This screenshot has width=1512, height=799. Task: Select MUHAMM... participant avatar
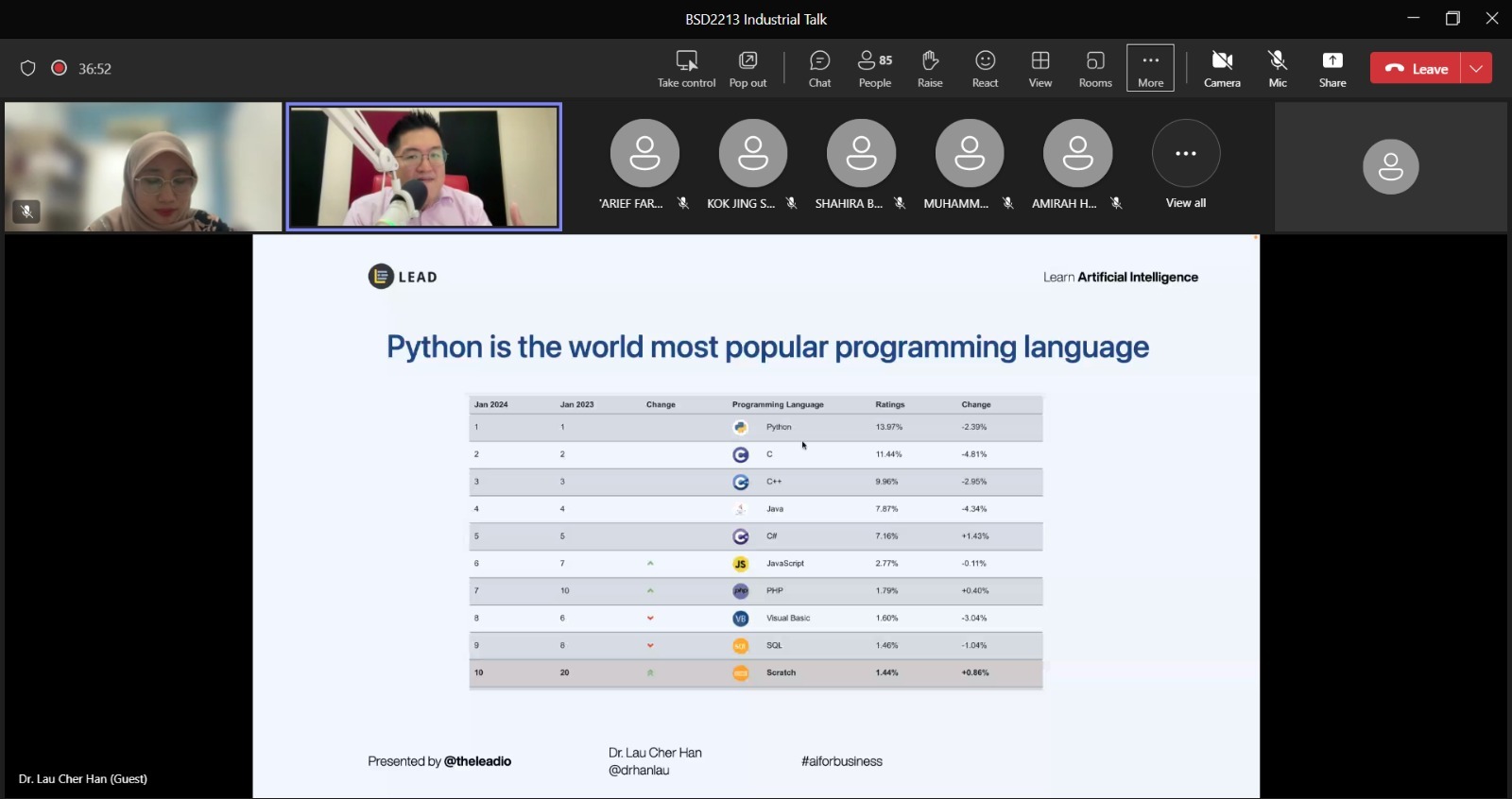pos(970,153)
